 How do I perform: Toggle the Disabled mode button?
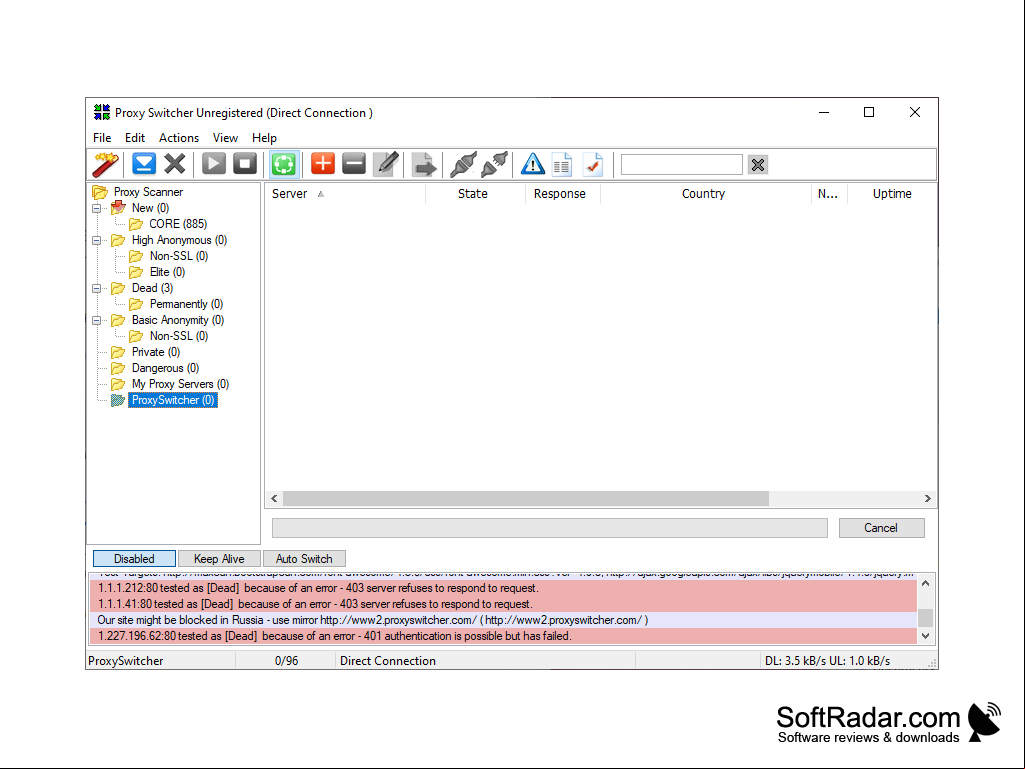[x=134, y=559]
